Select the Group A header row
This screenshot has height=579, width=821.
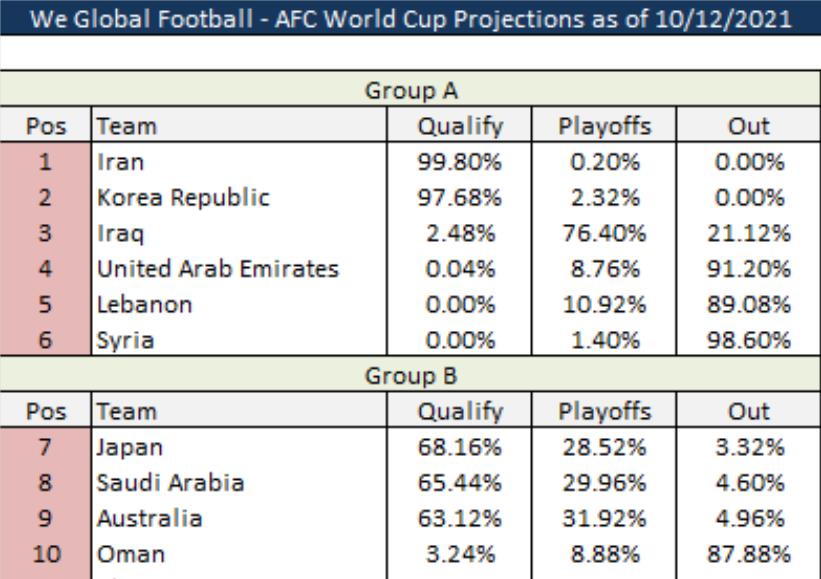click(x=410, y=93)
